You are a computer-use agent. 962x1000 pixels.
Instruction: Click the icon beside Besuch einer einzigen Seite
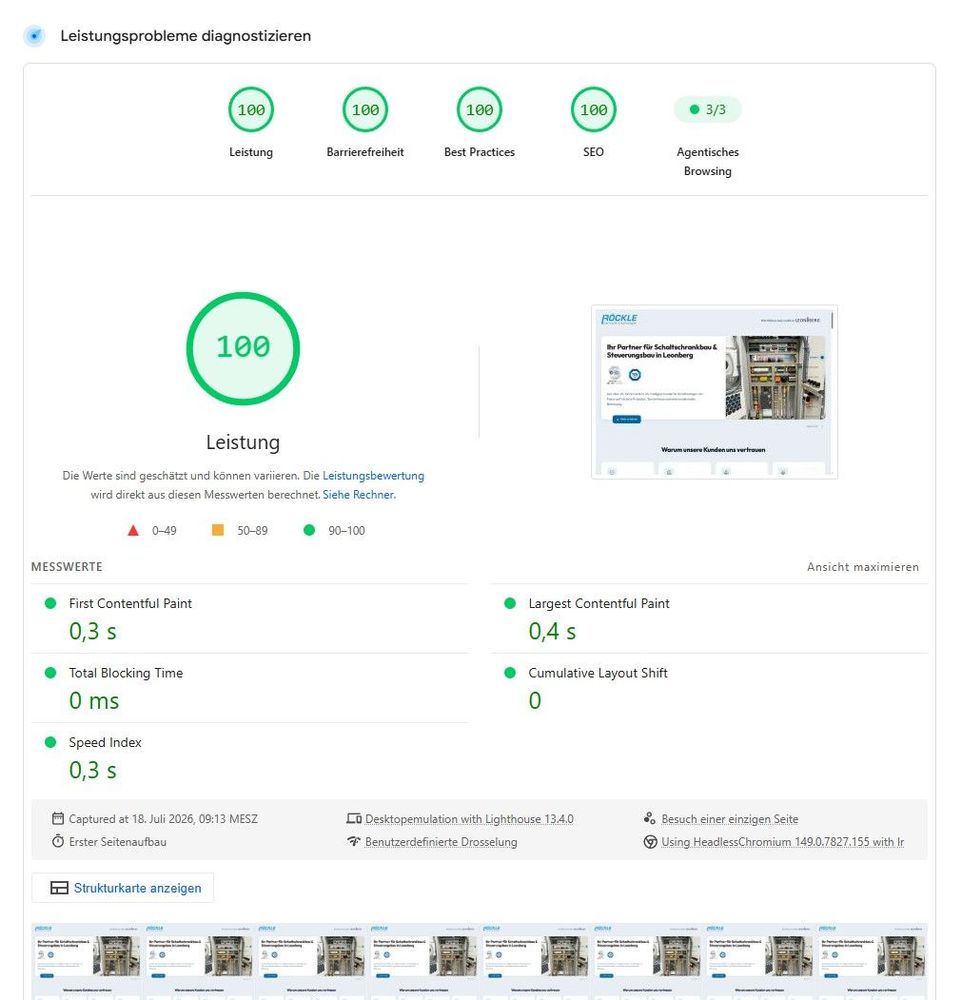[x=650, y=818]
